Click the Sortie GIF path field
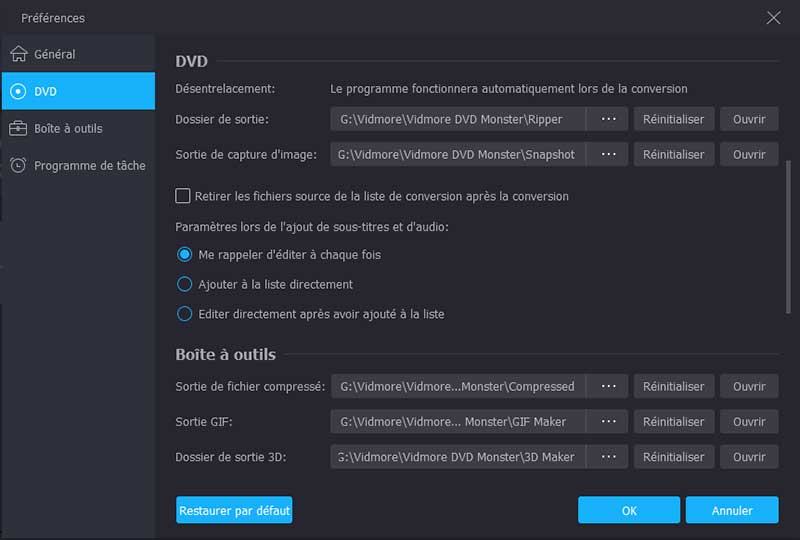Screen dimensions: 800x540 coord(458,422)
